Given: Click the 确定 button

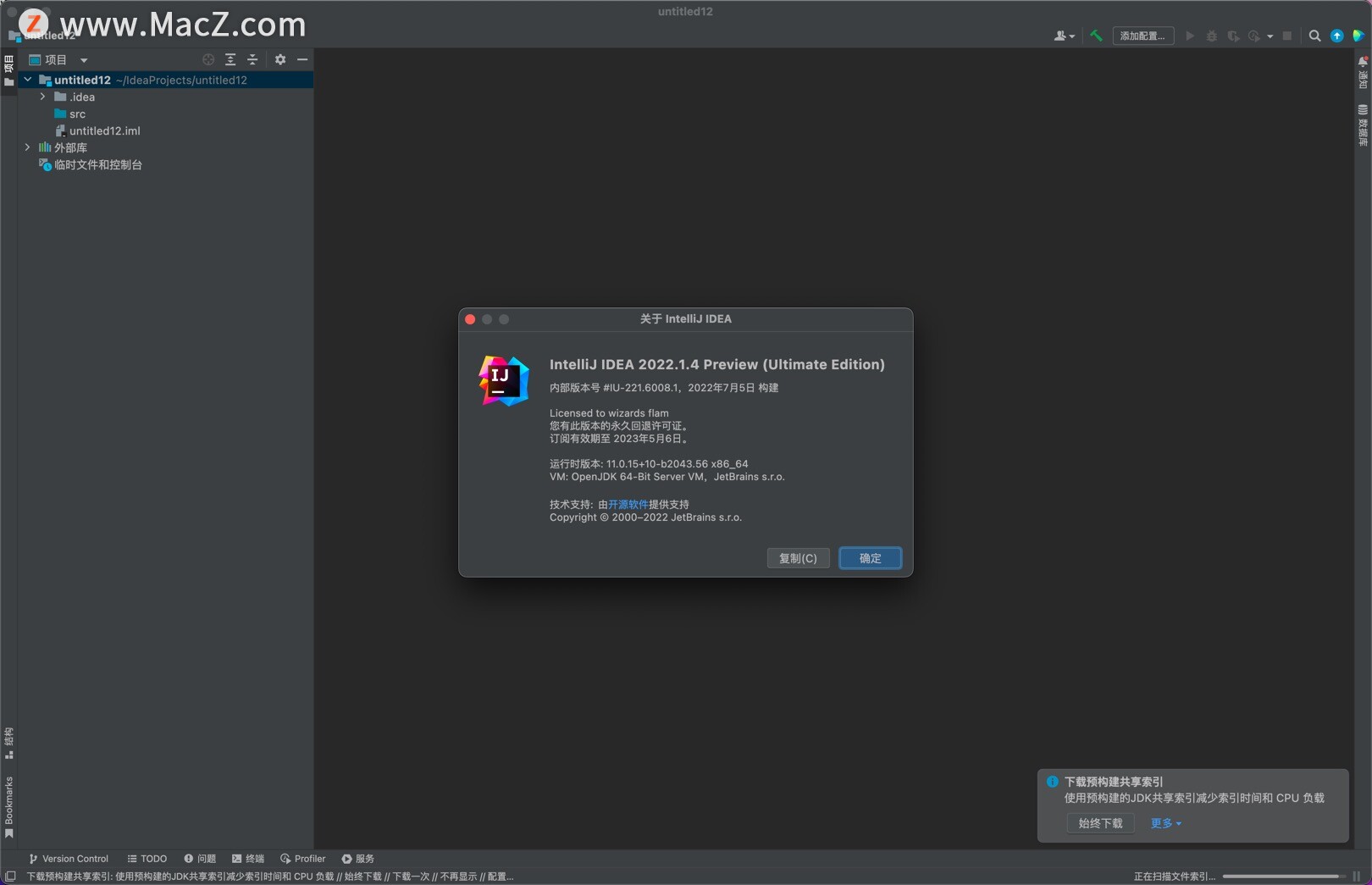Looking at the screenshot, I should [x=870, y=558].
